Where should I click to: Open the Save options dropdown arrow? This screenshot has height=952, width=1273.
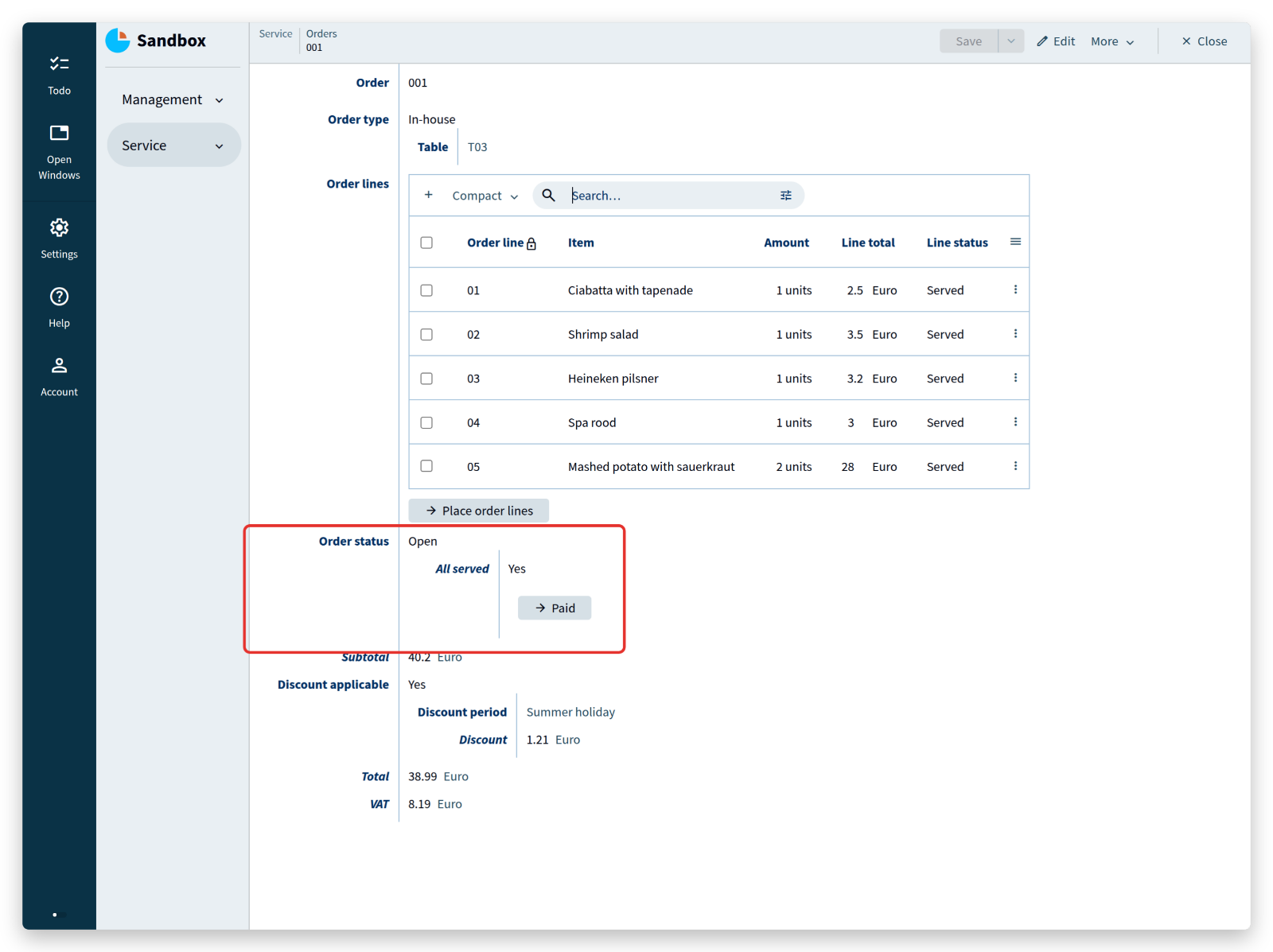pyautogui.click(x=1011, y=41)
